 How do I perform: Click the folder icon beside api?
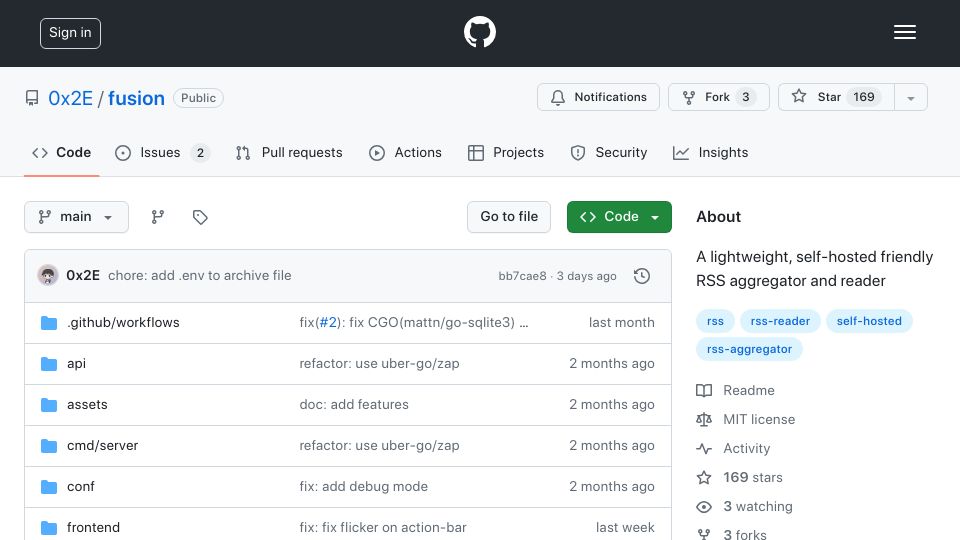pos(49,364)
